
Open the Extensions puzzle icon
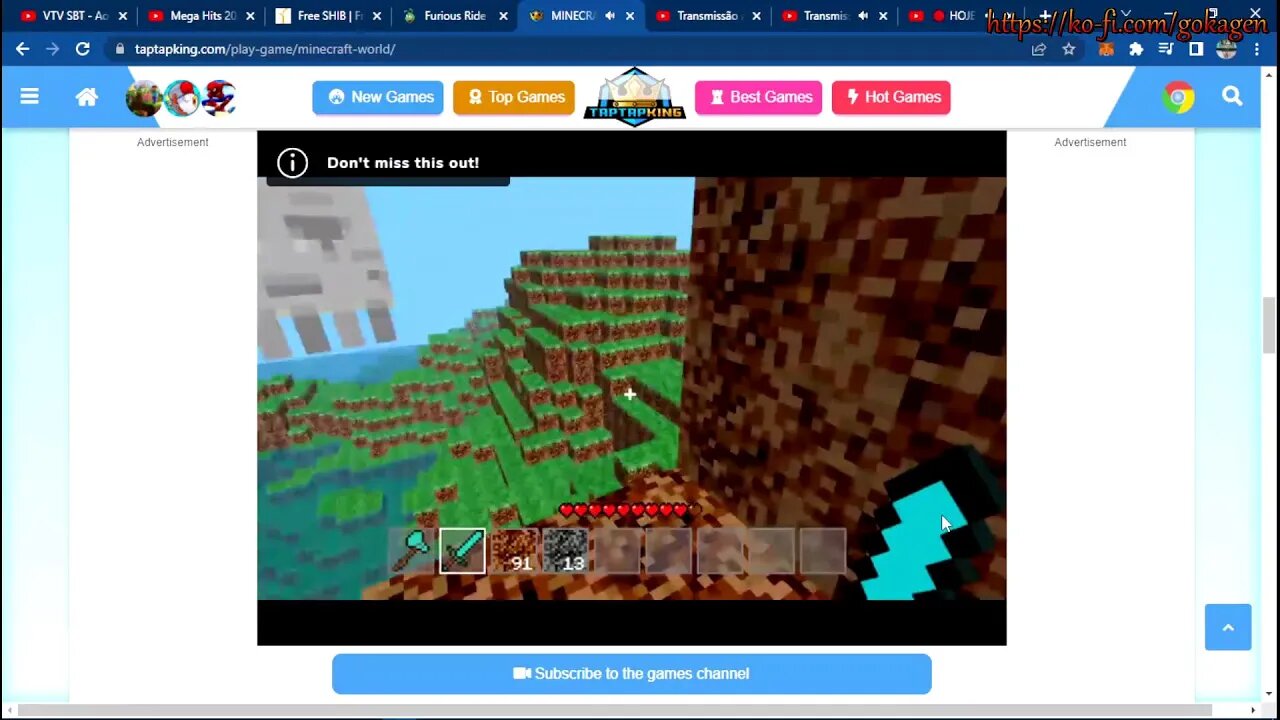click(1136, 49)
